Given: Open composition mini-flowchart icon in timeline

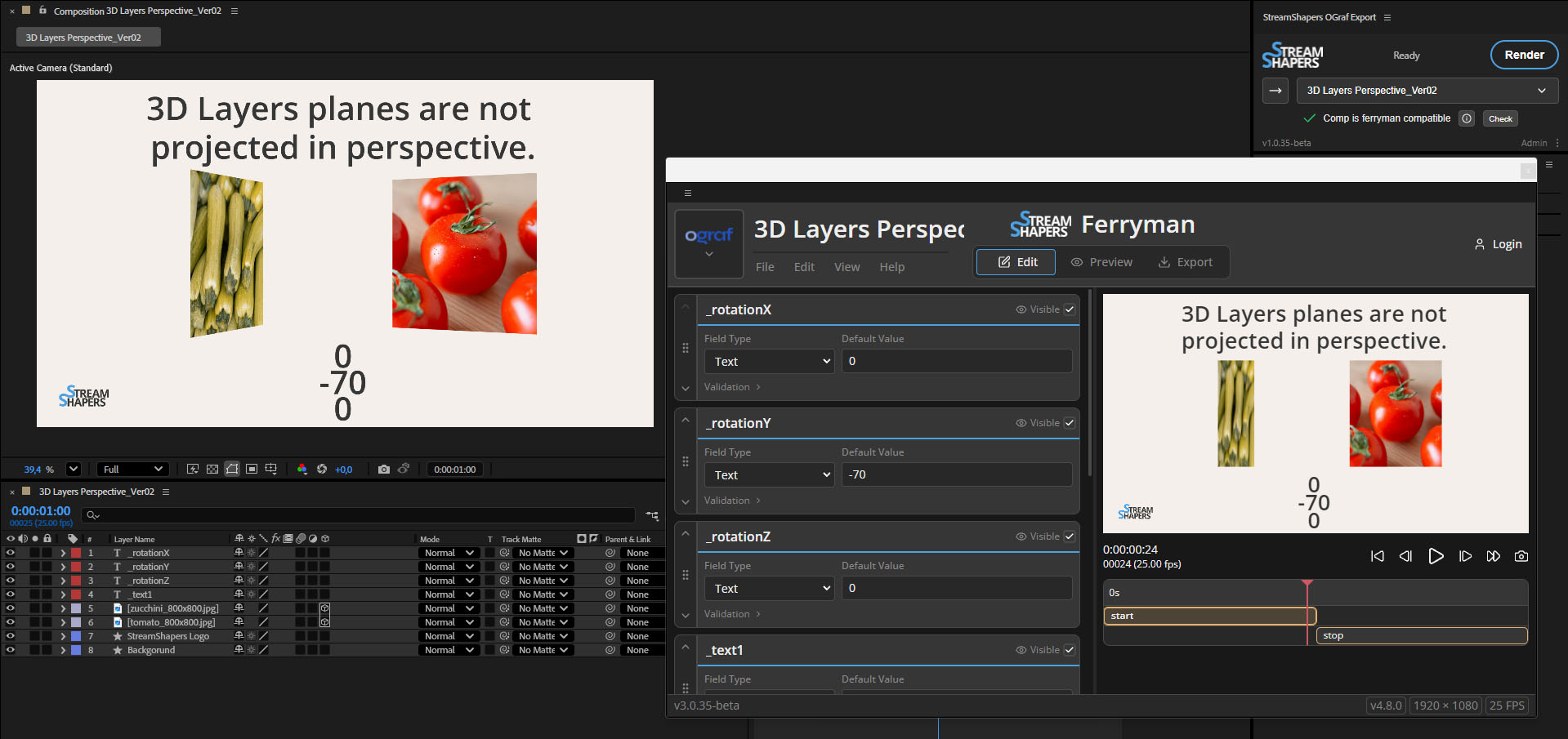Looking at the screenshot, I should pyautogui.click(x=652, y=515).
